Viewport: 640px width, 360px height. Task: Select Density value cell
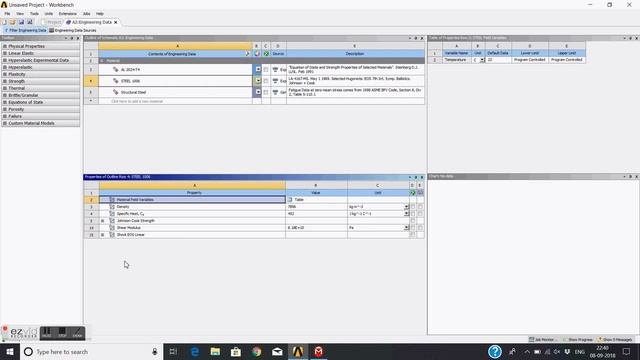pos(316,207)
